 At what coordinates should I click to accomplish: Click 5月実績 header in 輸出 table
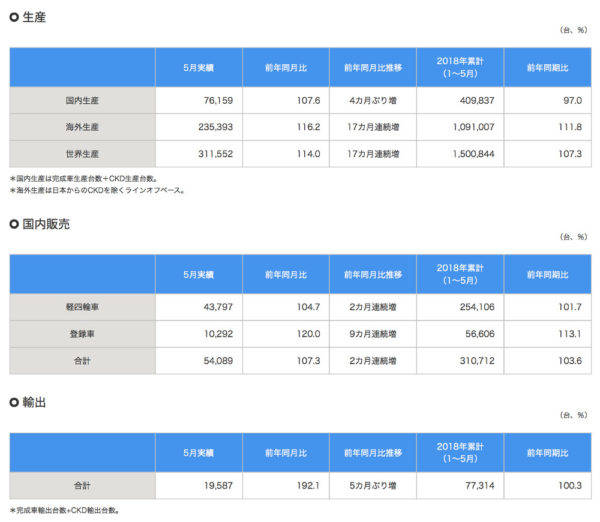click(199, 453)
